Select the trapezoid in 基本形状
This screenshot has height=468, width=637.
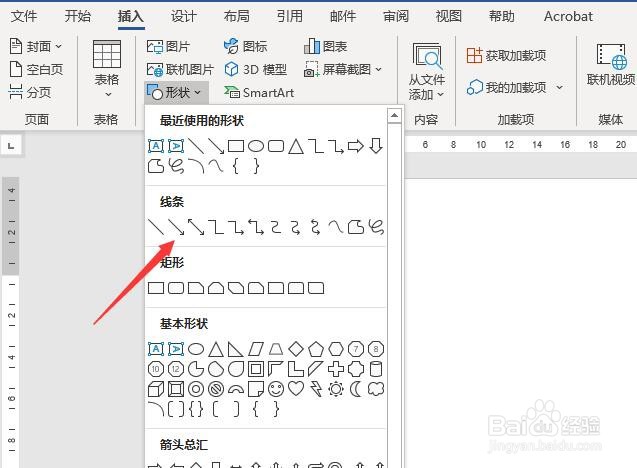click(276, 349)
